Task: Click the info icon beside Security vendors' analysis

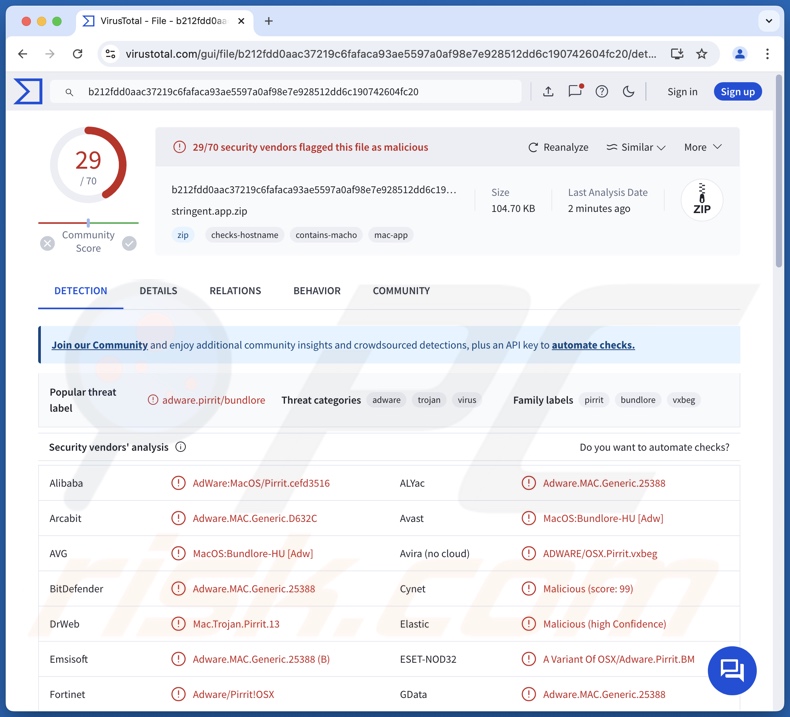Action: coord(180,447)
